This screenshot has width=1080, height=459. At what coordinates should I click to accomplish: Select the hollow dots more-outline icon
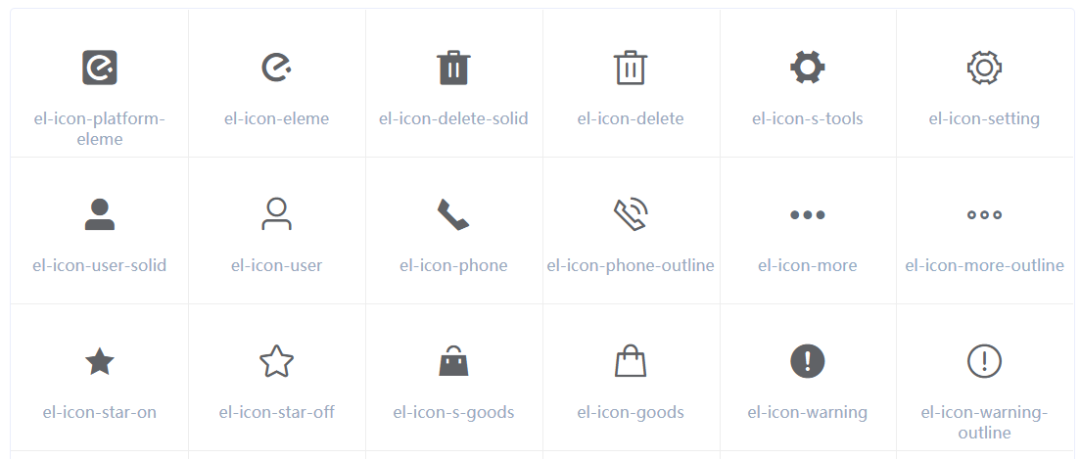click(x=984, y=215)
